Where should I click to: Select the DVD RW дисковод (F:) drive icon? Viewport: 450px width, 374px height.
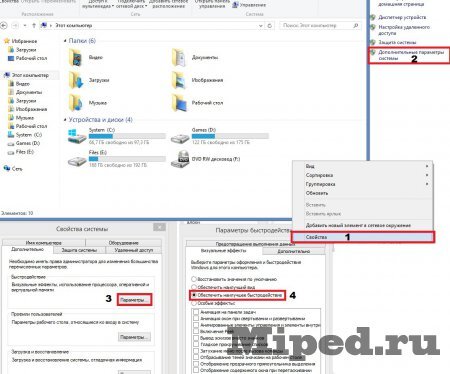click(180, 159)
